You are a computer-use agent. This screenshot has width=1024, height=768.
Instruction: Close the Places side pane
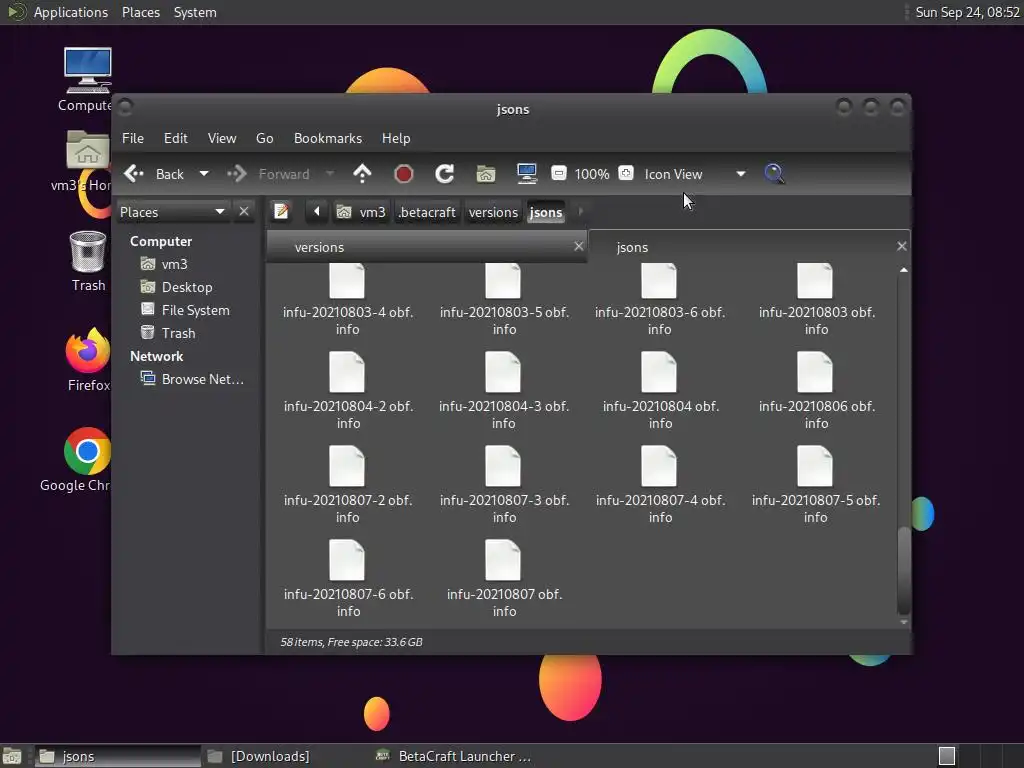(x=244, y=212)
